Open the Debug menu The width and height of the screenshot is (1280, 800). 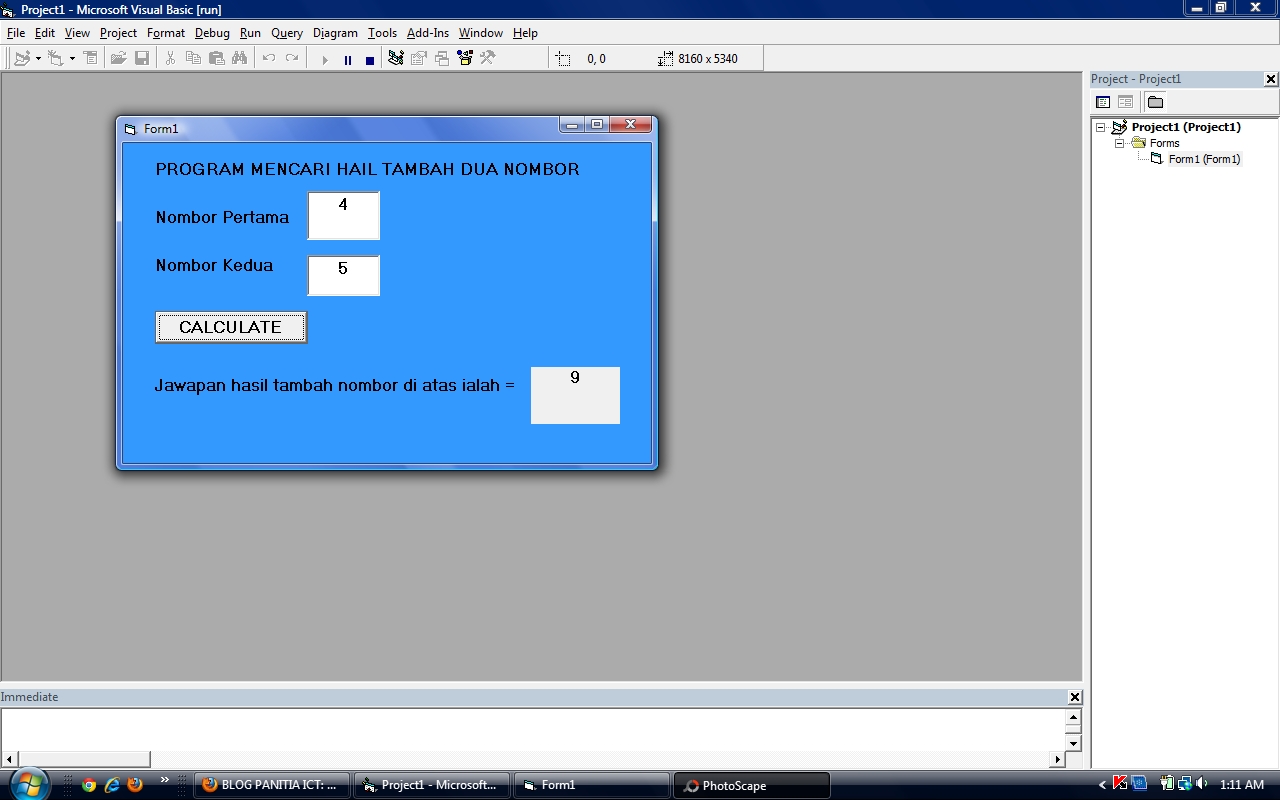click(212, 32)
